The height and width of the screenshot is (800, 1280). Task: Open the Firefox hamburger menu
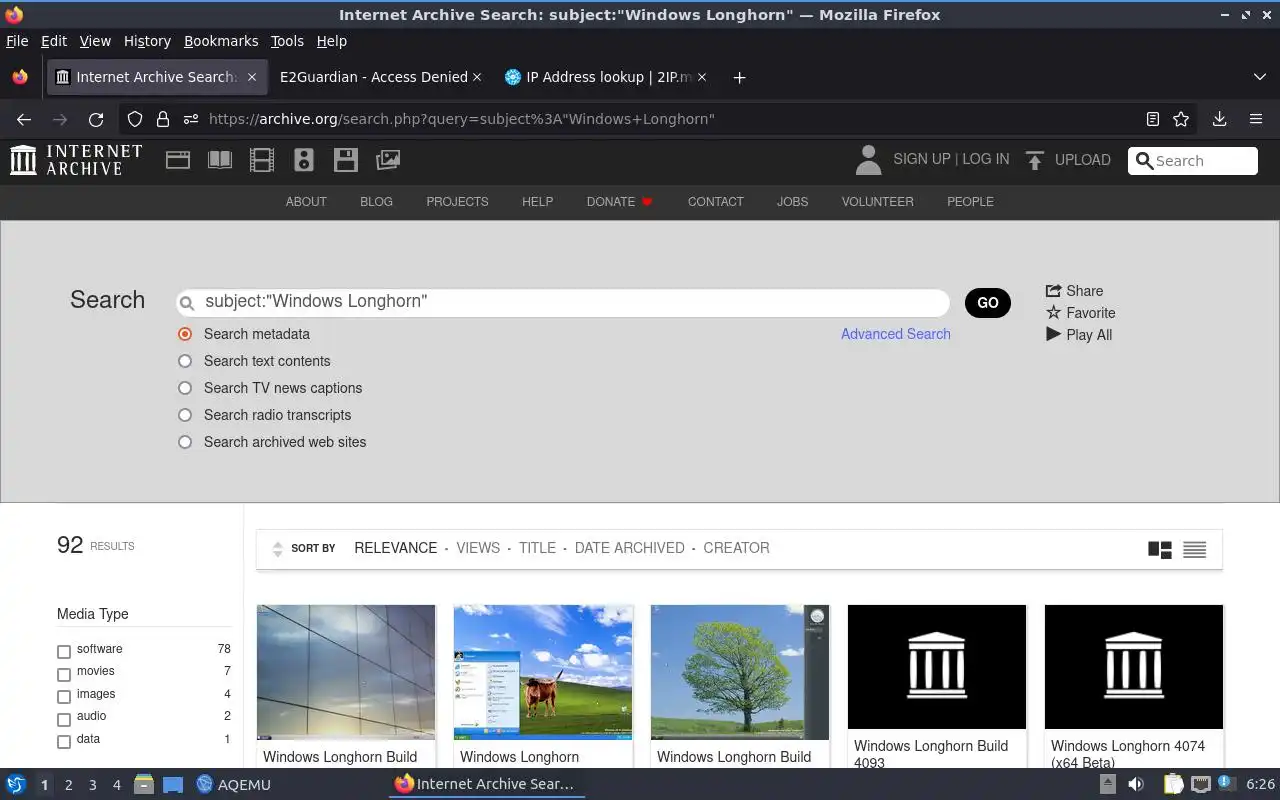tap(1256, 119)
